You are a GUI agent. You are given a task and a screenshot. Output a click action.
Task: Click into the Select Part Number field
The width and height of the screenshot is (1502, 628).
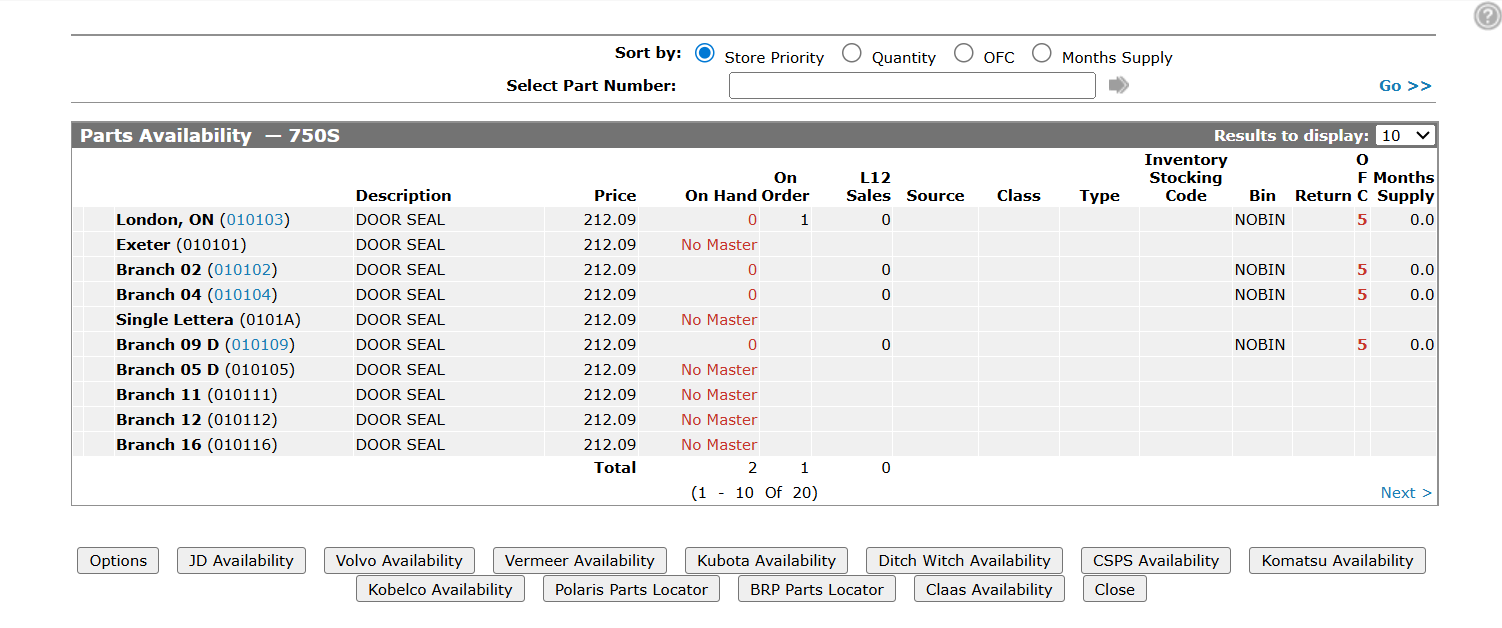pos(912,86)
